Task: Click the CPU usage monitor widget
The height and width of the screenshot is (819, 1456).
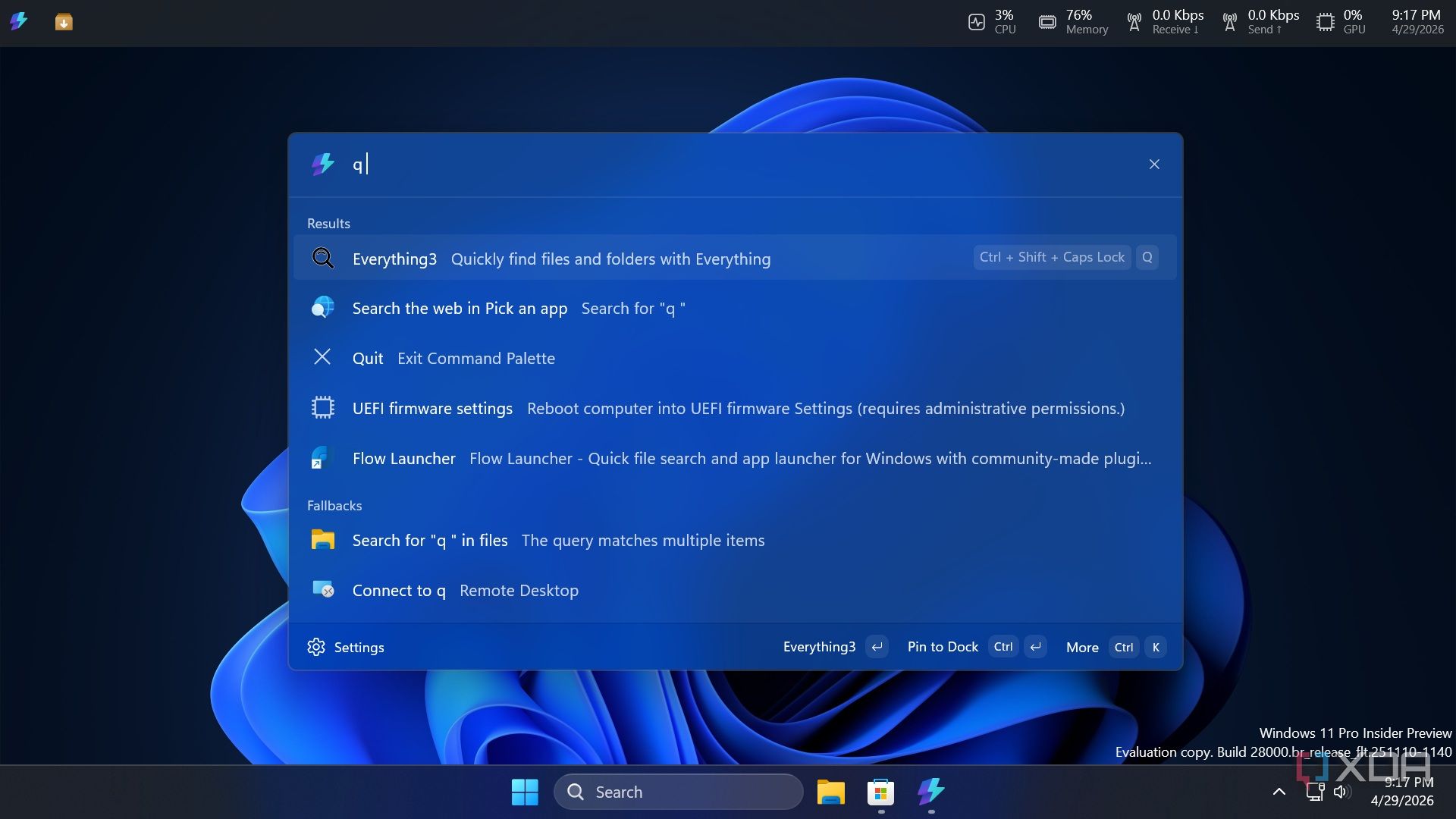Action: (992, 22)
